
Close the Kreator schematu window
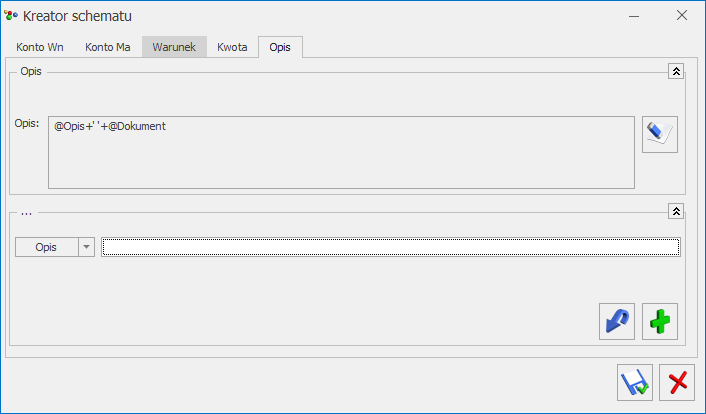682,15
